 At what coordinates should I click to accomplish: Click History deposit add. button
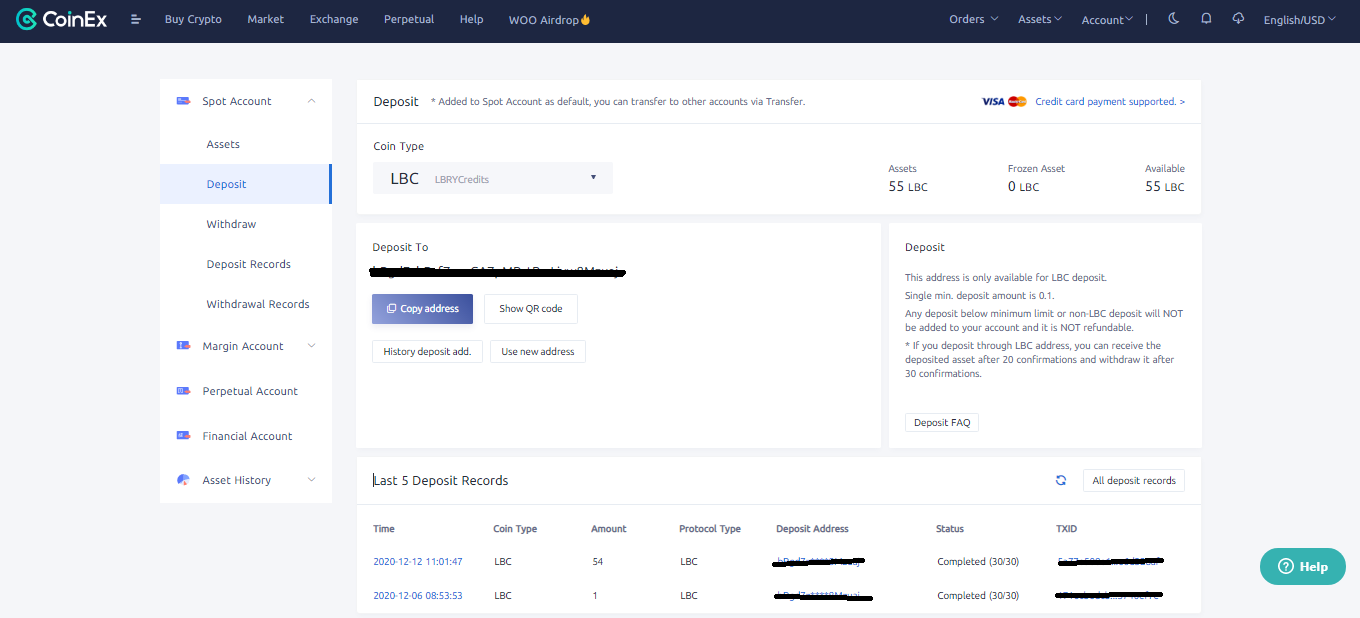point(427,352)
